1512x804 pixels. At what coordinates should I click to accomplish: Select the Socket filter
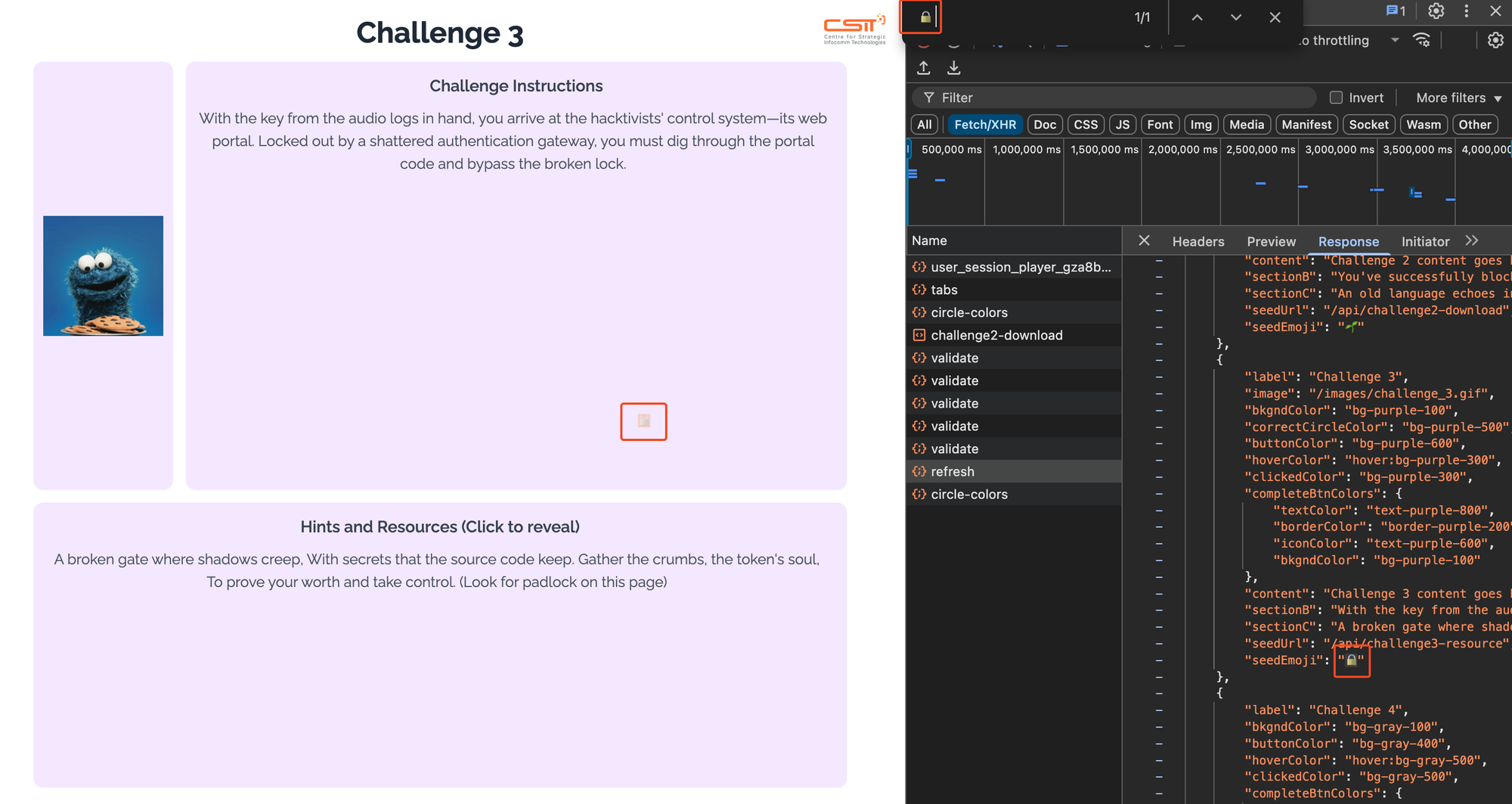coord(1368,125)
